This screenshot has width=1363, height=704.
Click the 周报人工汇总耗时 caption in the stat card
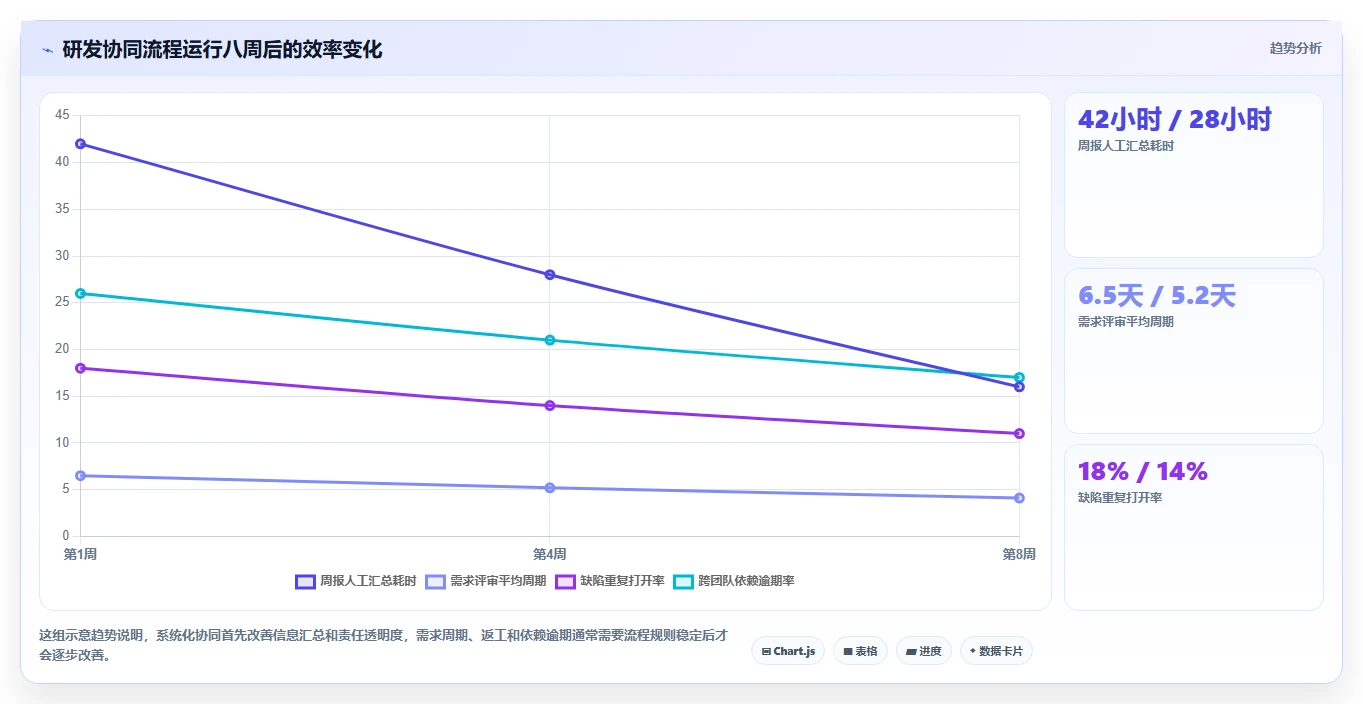(1125, 146)
